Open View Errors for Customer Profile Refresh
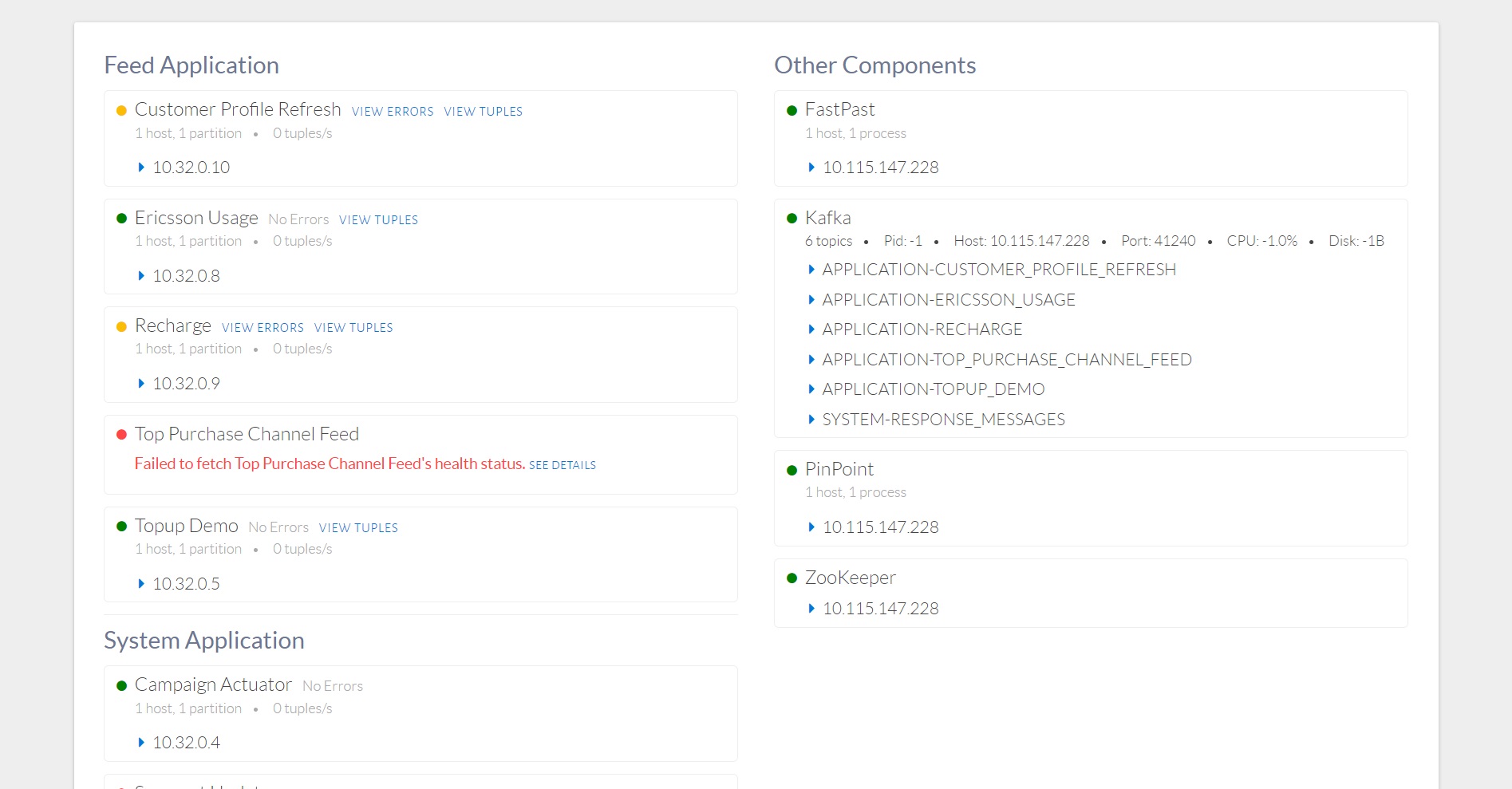 [x=392, y=112]
